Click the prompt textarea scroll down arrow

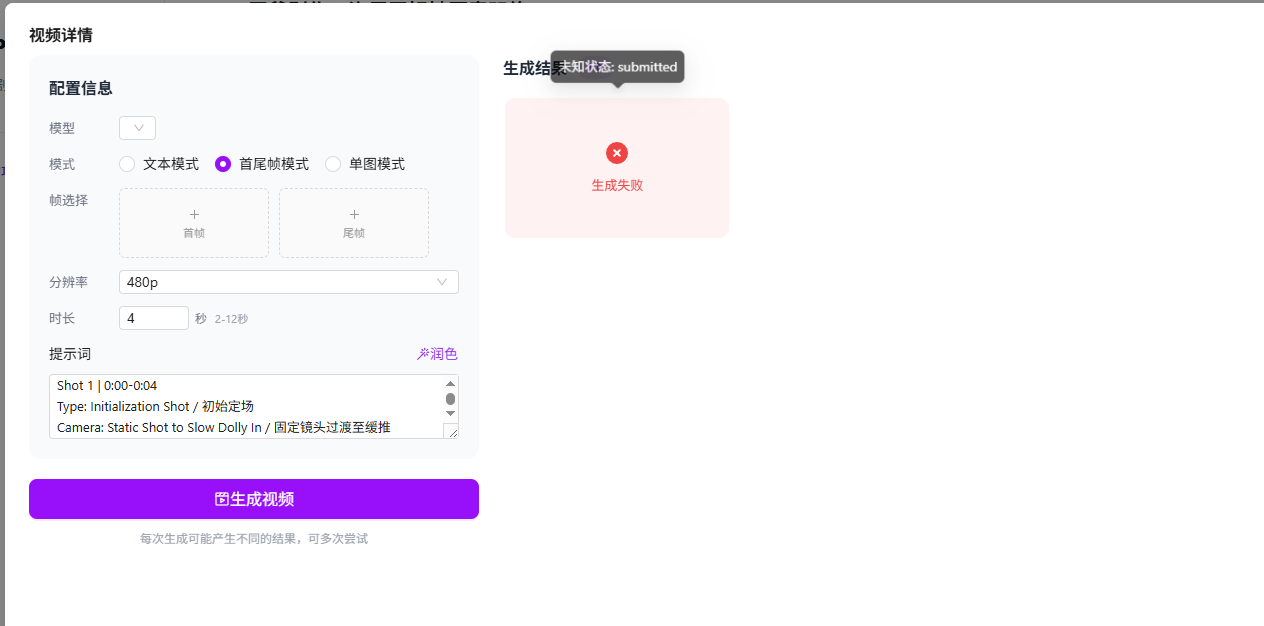click(x=450, y=413)
